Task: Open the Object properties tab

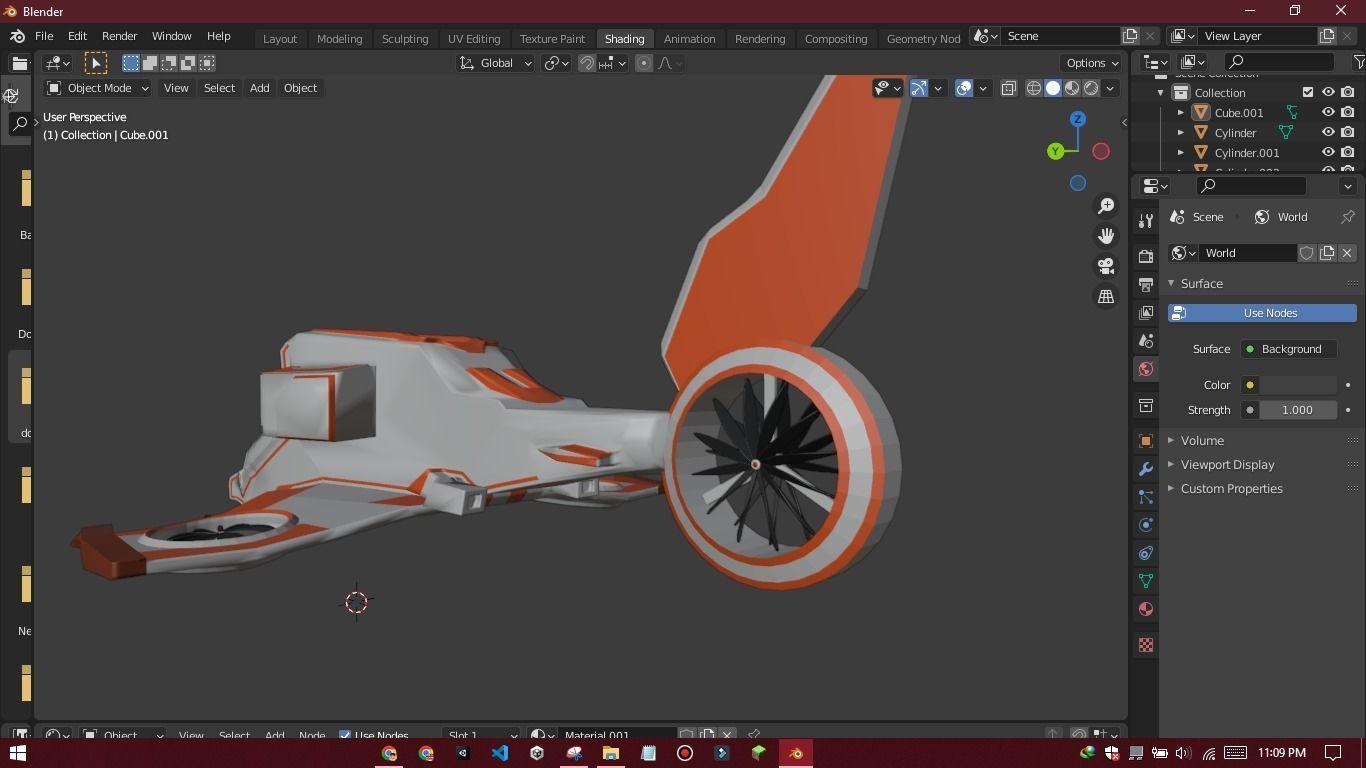Action: (x=1146, y=441)
